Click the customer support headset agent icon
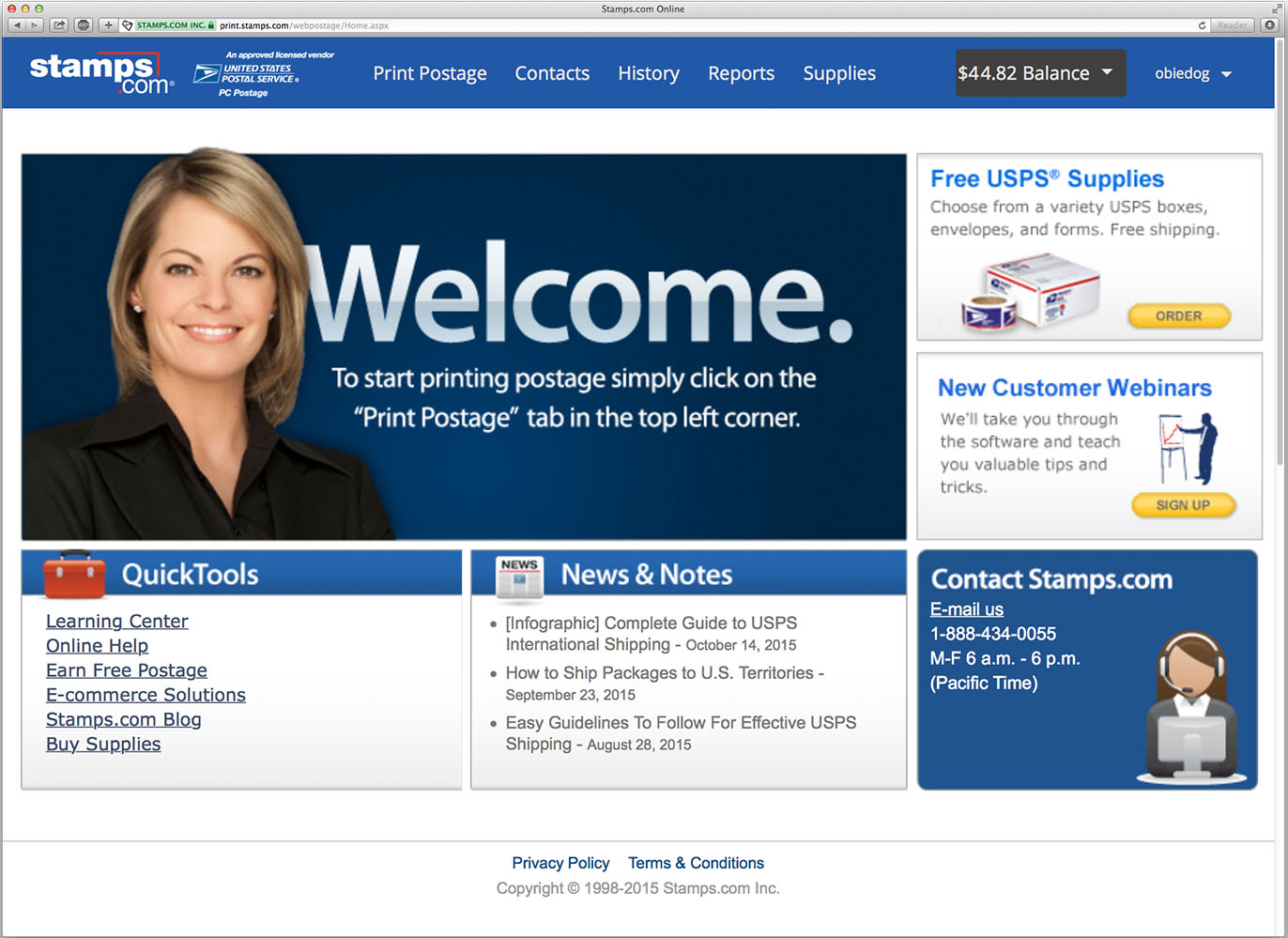This screenshot has height=938, width=1288. click(1190, 708)
